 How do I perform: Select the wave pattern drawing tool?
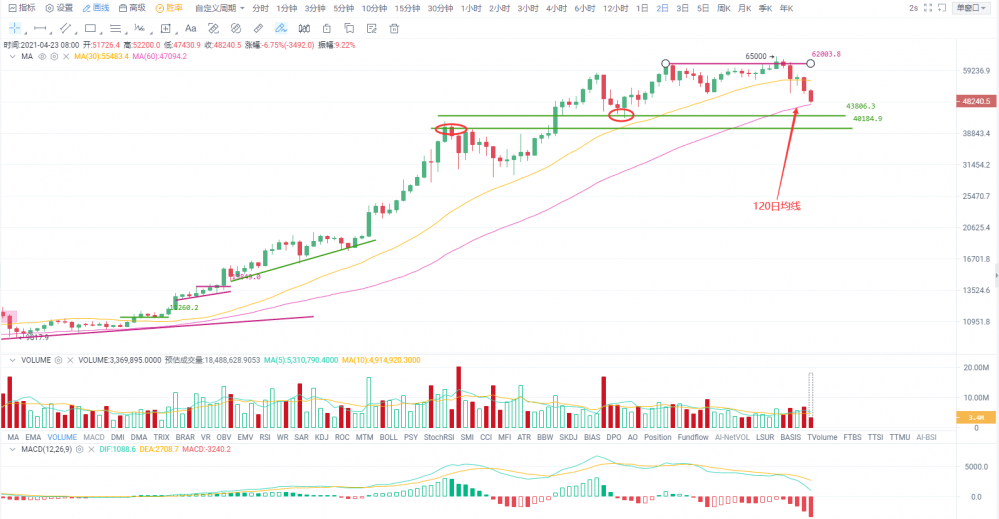[140, 29]
